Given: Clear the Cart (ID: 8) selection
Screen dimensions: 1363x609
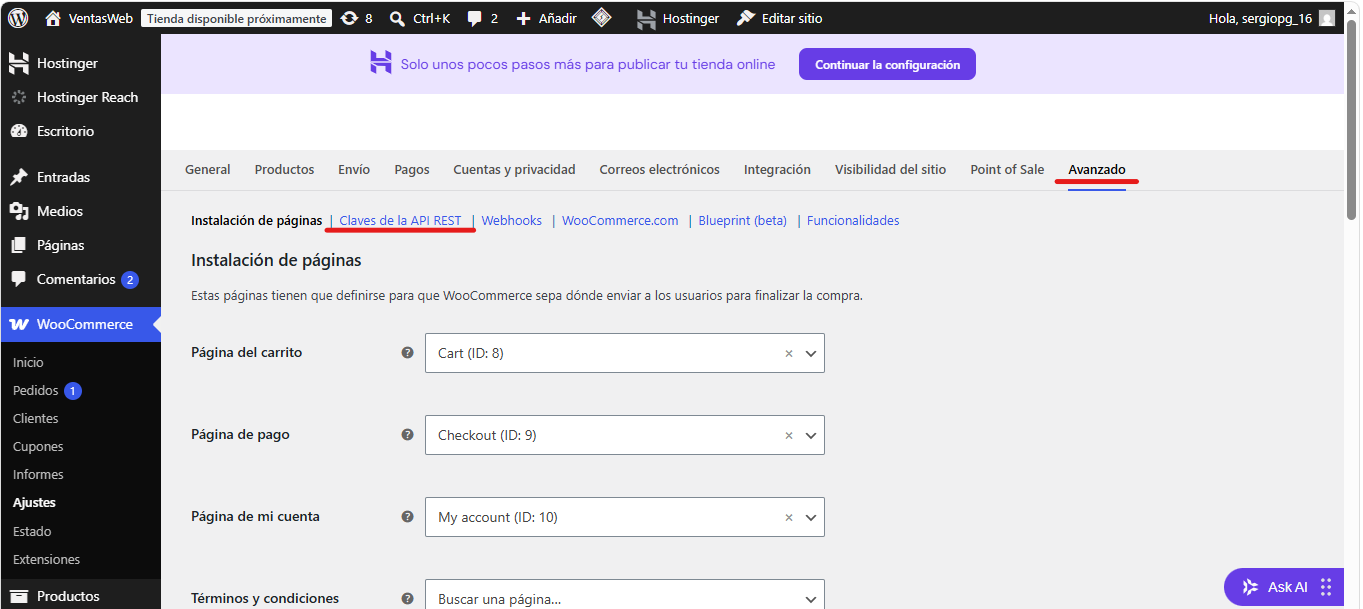Looking at the screenshot, I should click(x=788, y=353).
